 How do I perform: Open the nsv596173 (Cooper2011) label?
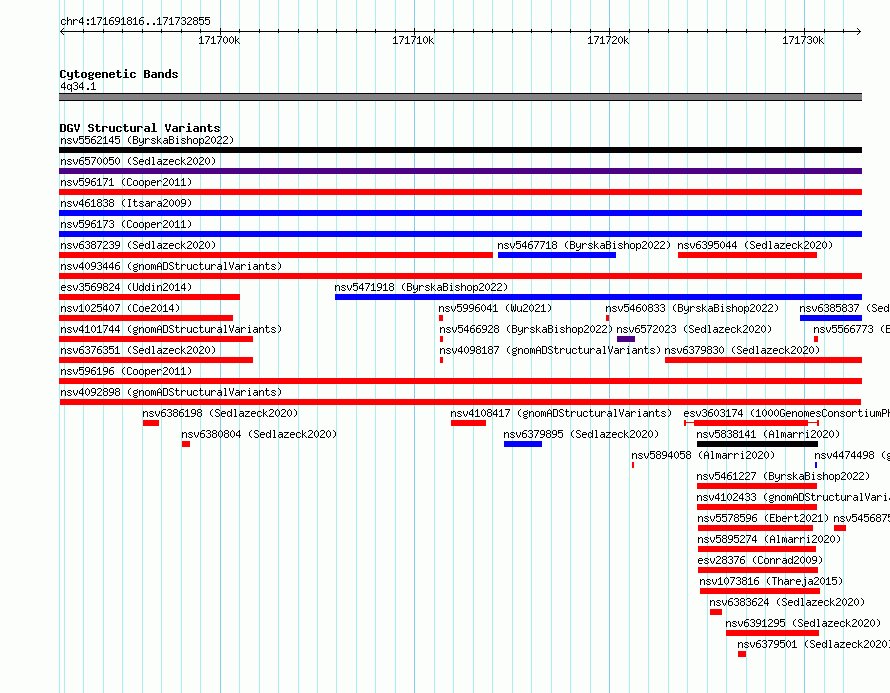pyautogui.click(x=126, y=224)
